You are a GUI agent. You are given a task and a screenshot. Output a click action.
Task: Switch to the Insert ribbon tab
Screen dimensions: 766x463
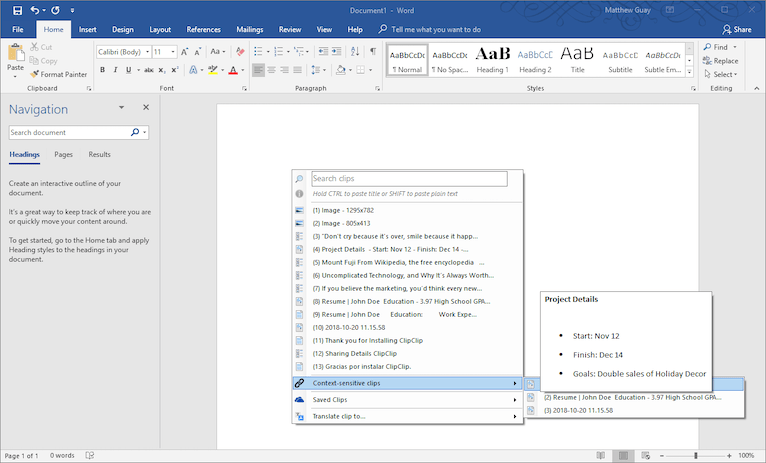tap(88, 30)
